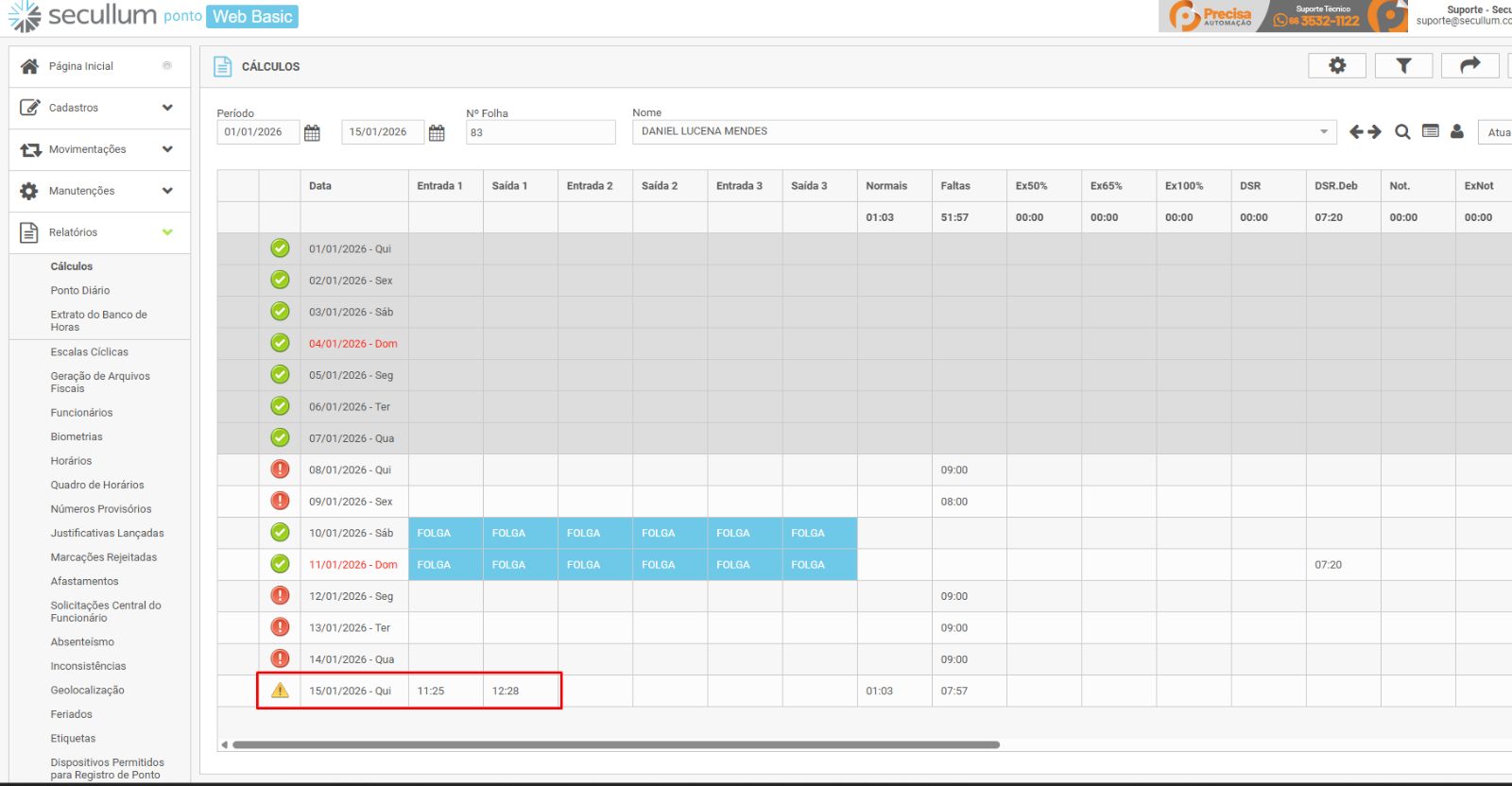Go to Página Inicial
The height and width of the screenshot is (786, 1512).
[x=81, y=66]
